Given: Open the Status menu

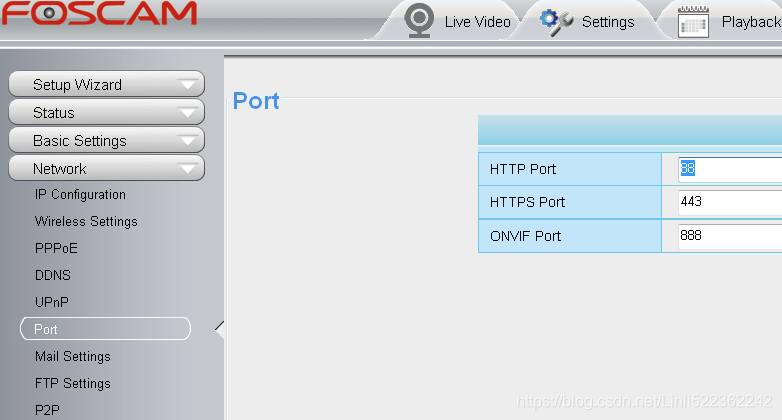Looking at the screenshot, I should tap(107, 112).
